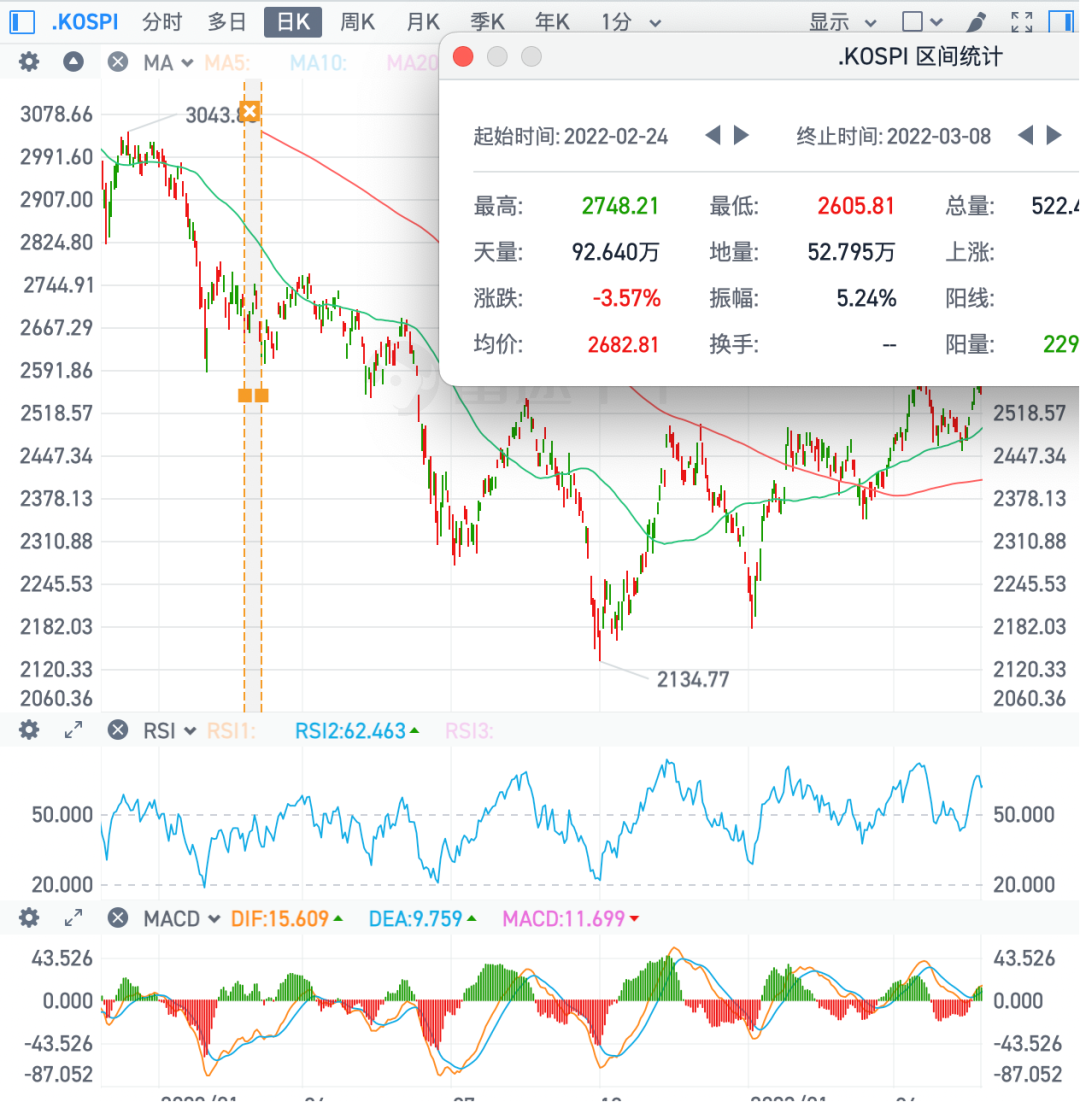The height and width of the screenshot is (1102, 1080).
Task: Switch to the 年K yearly tab
Action: click(552, 22)
